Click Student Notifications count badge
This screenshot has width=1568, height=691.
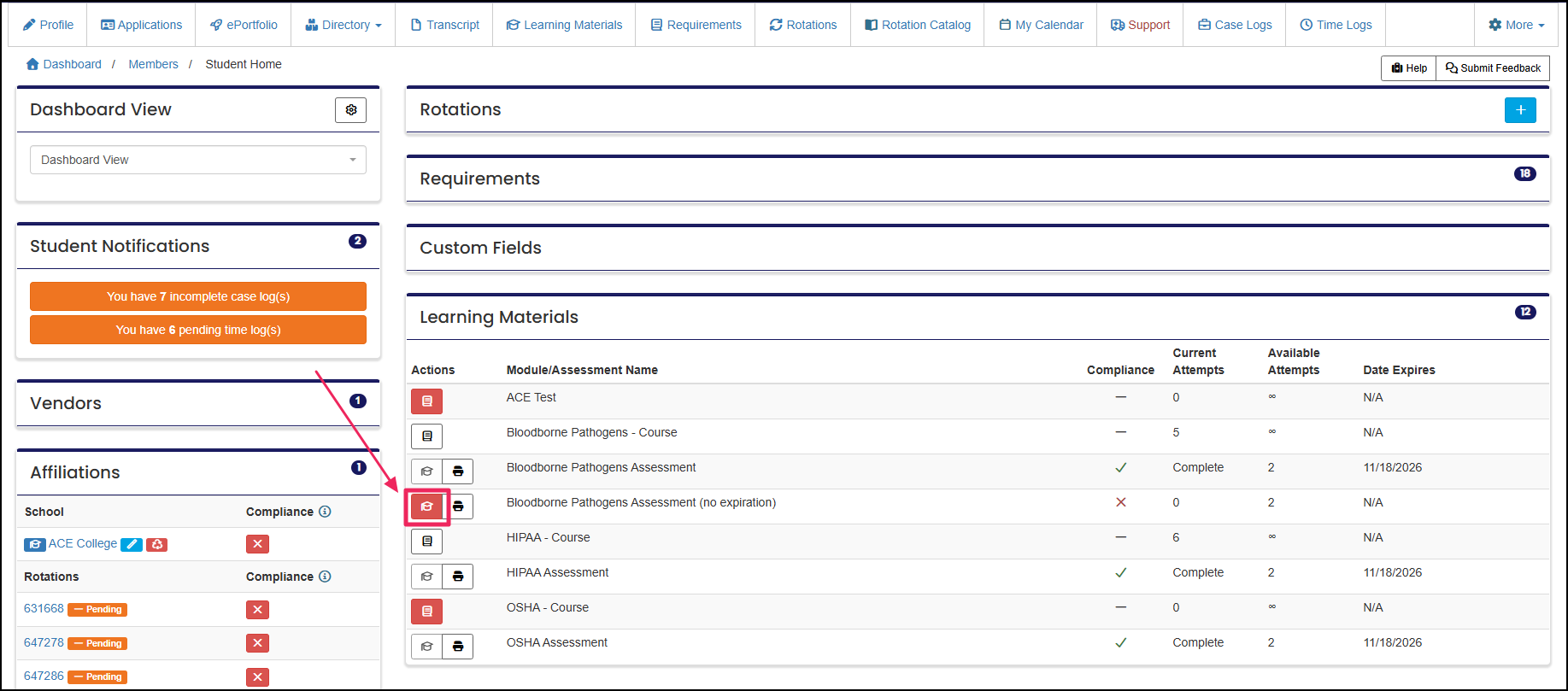click(x=357, y=242)
